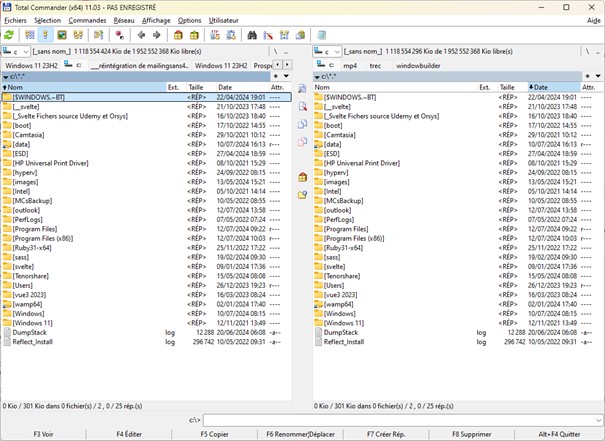The height and width of the screenshot is (441, 605).
Task: Select the mp4 tab in right panel
Action: click(x=350, y=65)
